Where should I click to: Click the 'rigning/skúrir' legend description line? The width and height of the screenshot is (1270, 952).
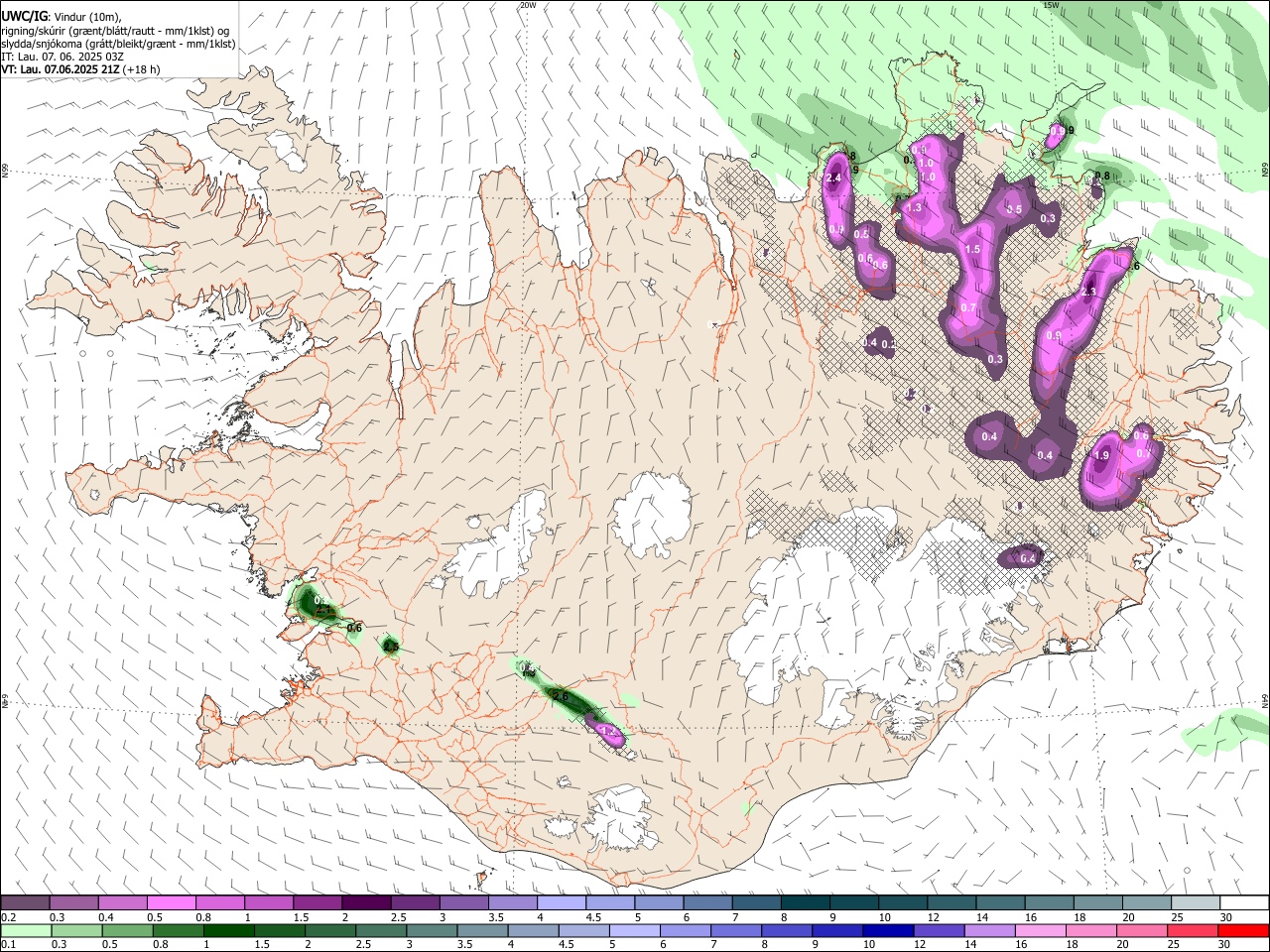[x=115, y=31]
